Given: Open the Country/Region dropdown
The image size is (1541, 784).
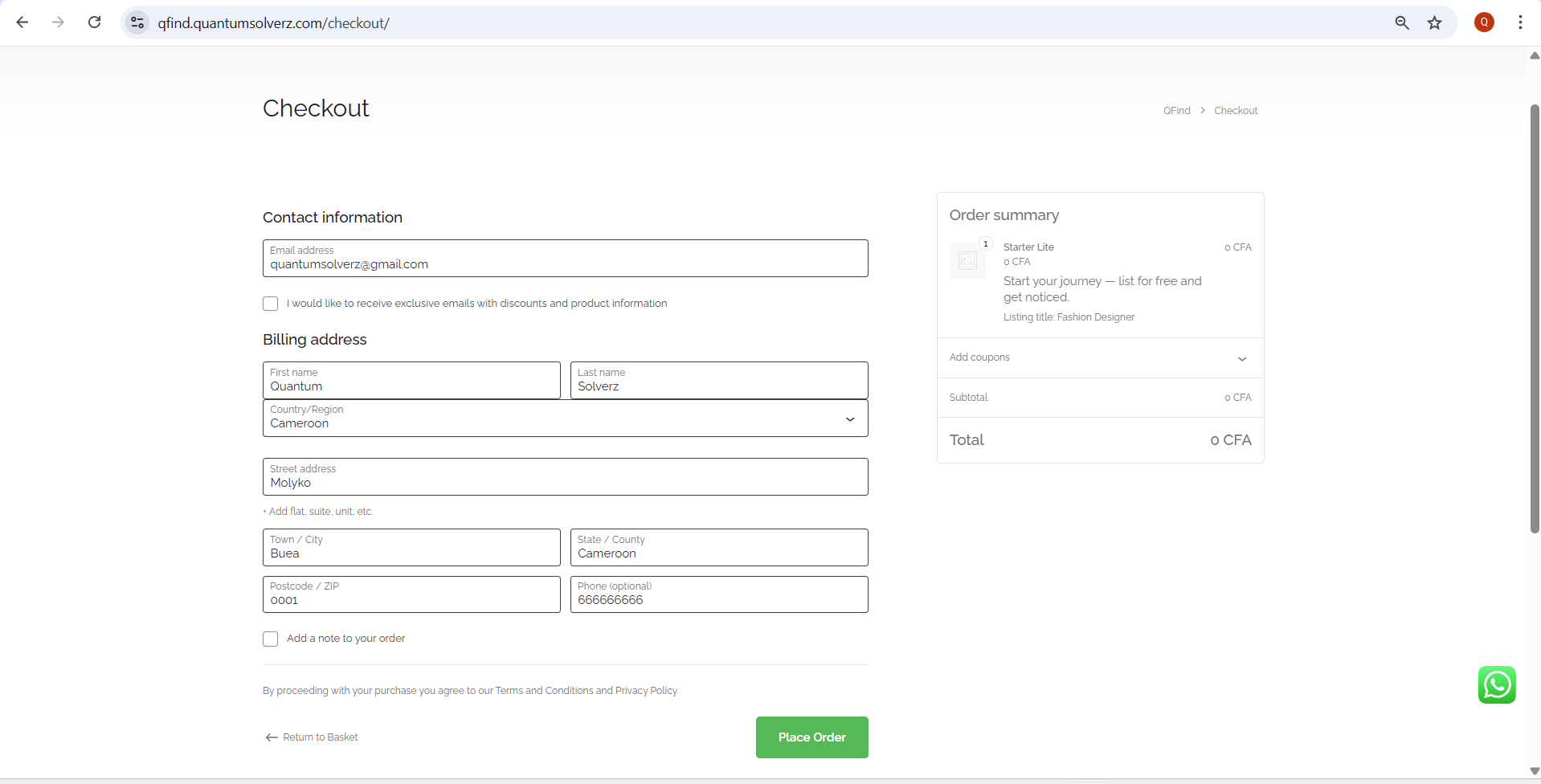Looking at the screenshot, I should point(565,419).
